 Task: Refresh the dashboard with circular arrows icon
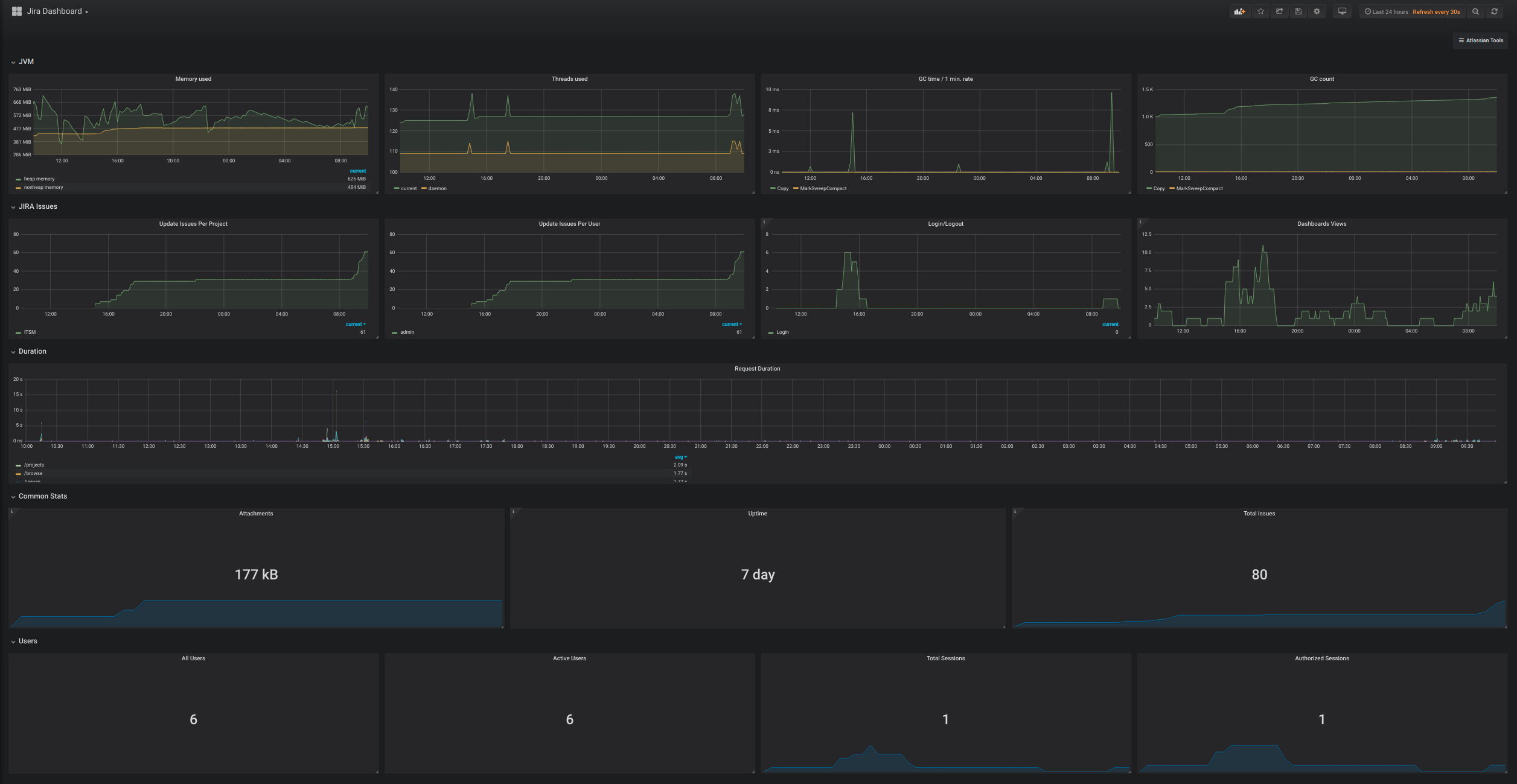pos(1495,11)
